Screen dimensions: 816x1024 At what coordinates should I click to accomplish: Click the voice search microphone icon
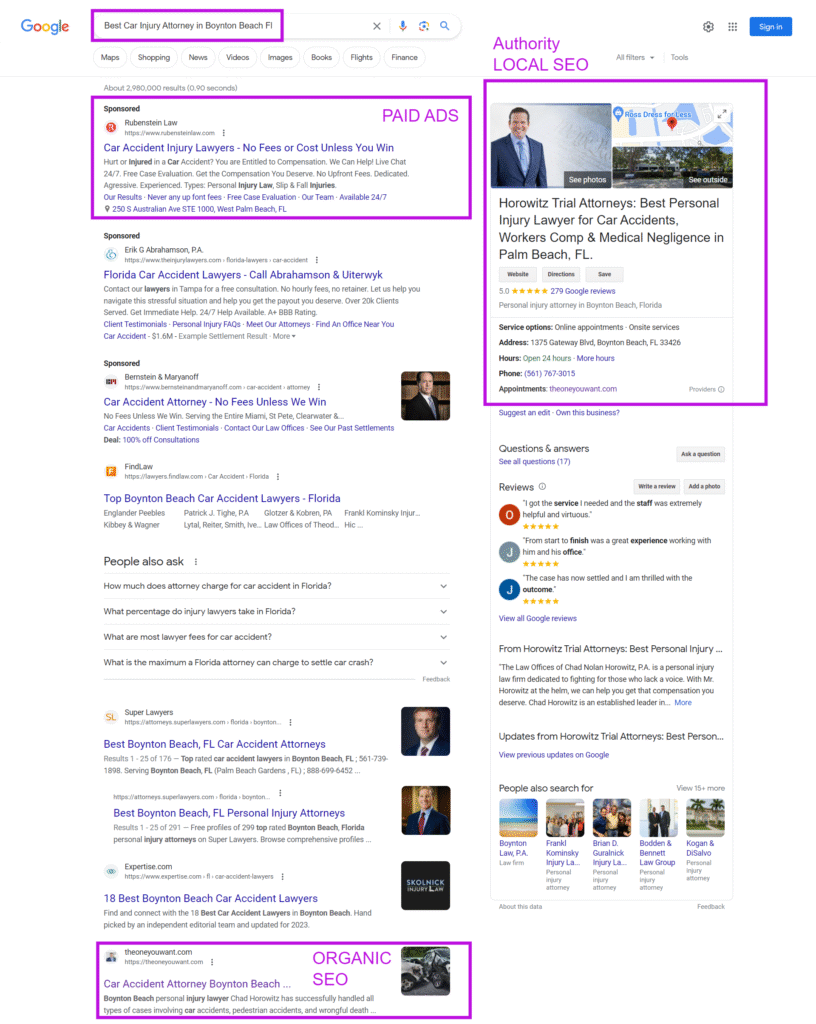[x=403, y=26]
